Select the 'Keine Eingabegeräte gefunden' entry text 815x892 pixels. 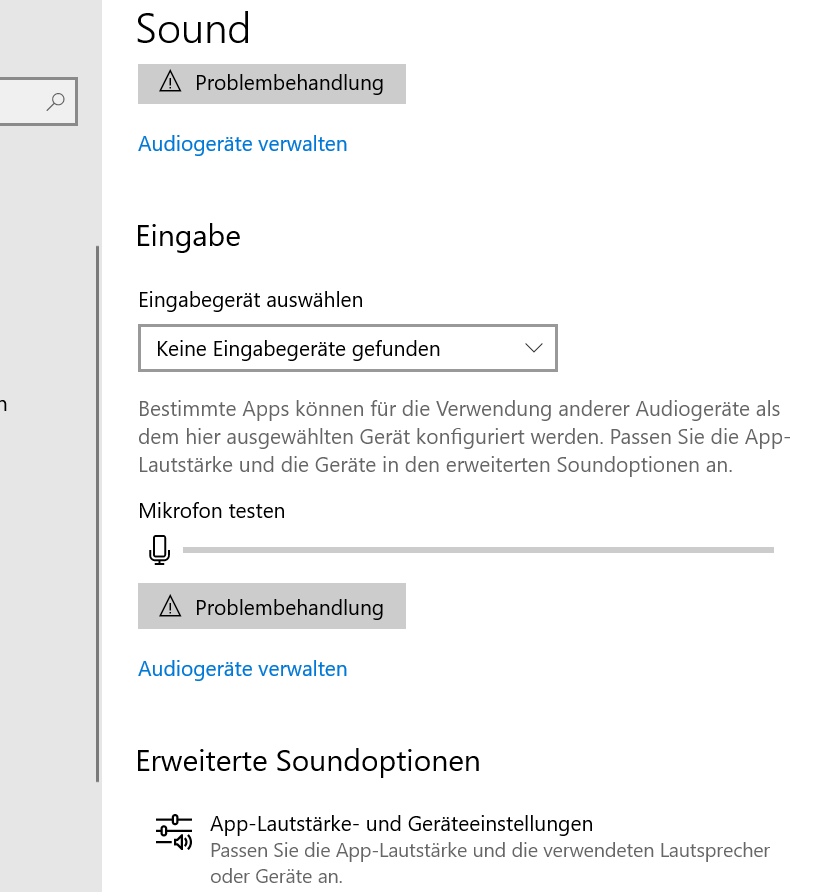coord(298,349)
